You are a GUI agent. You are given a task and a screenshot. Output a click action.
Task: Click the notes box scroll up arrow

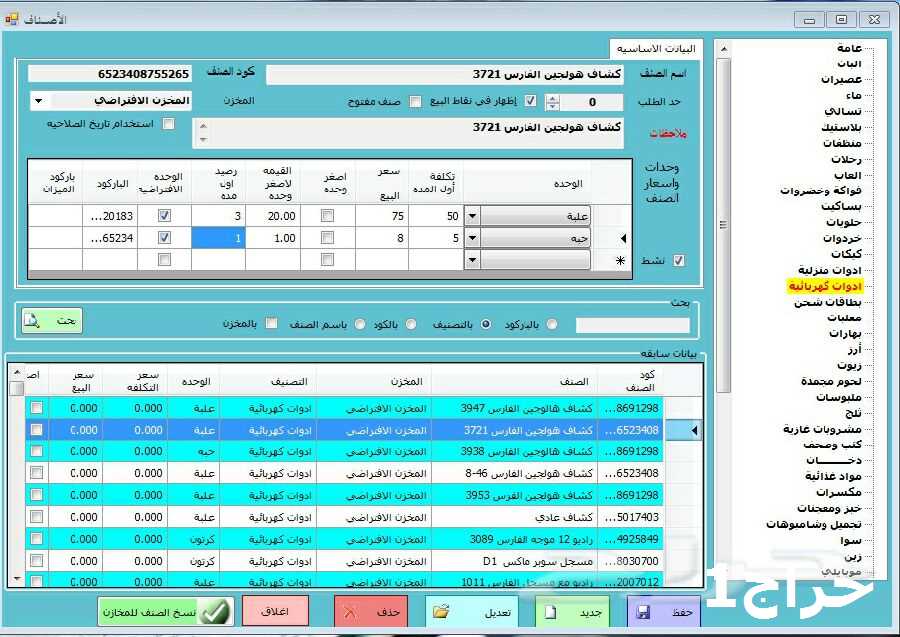[x=203, y=126]
